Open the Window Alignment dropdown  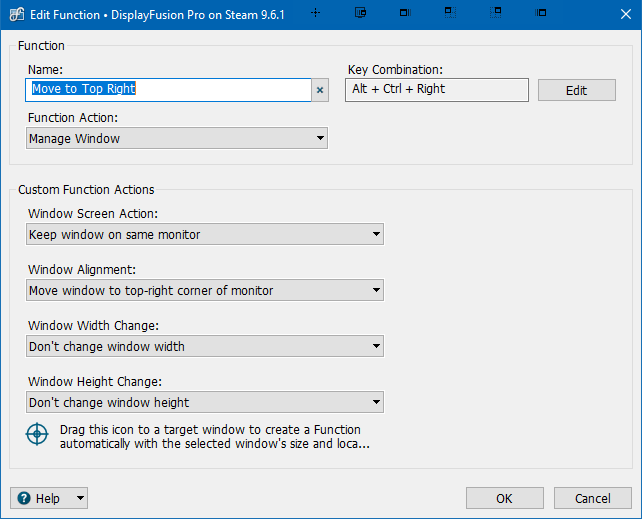pos(205,290)
